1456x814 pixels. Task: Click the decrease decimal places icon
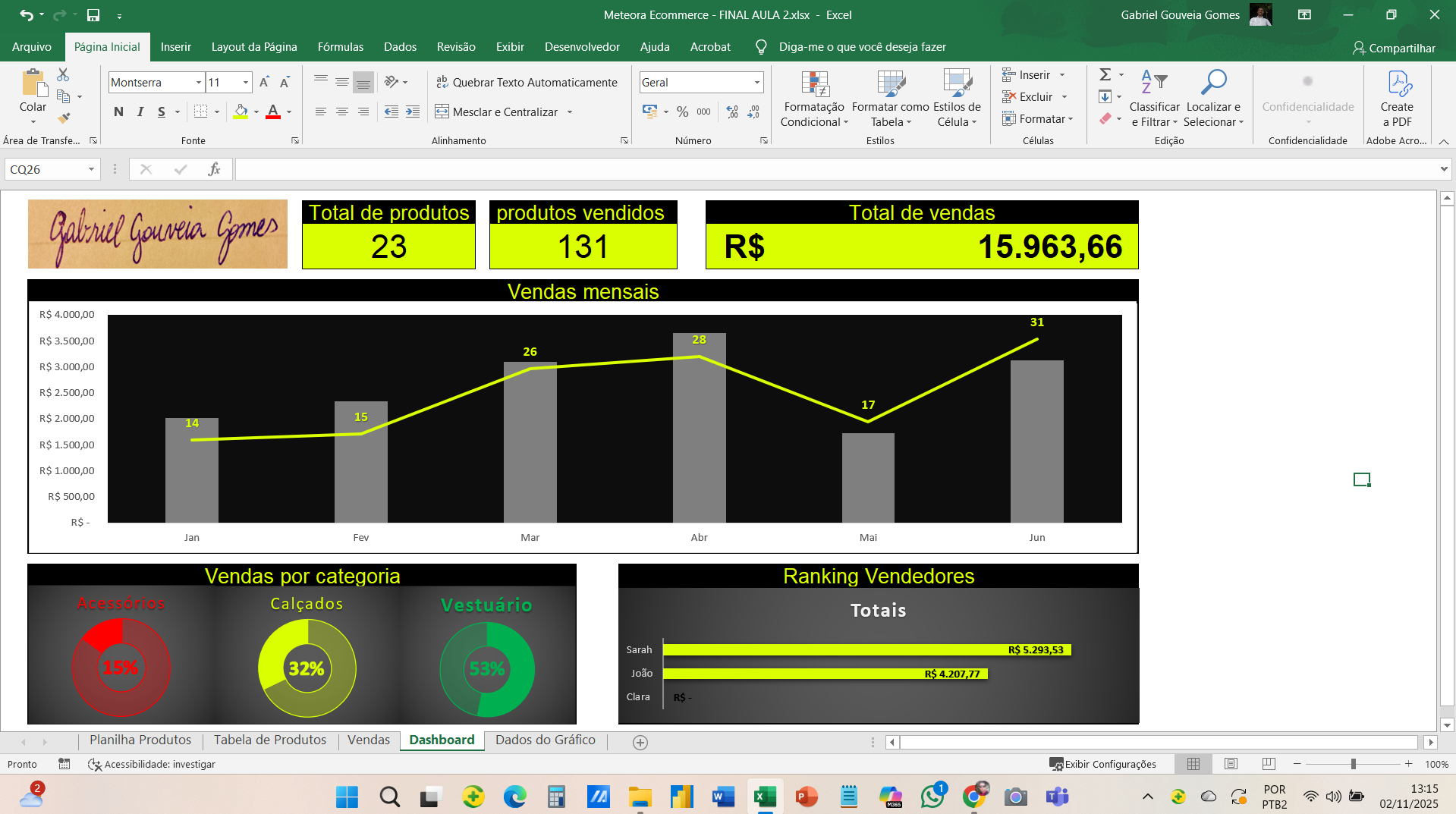point(753,112)
